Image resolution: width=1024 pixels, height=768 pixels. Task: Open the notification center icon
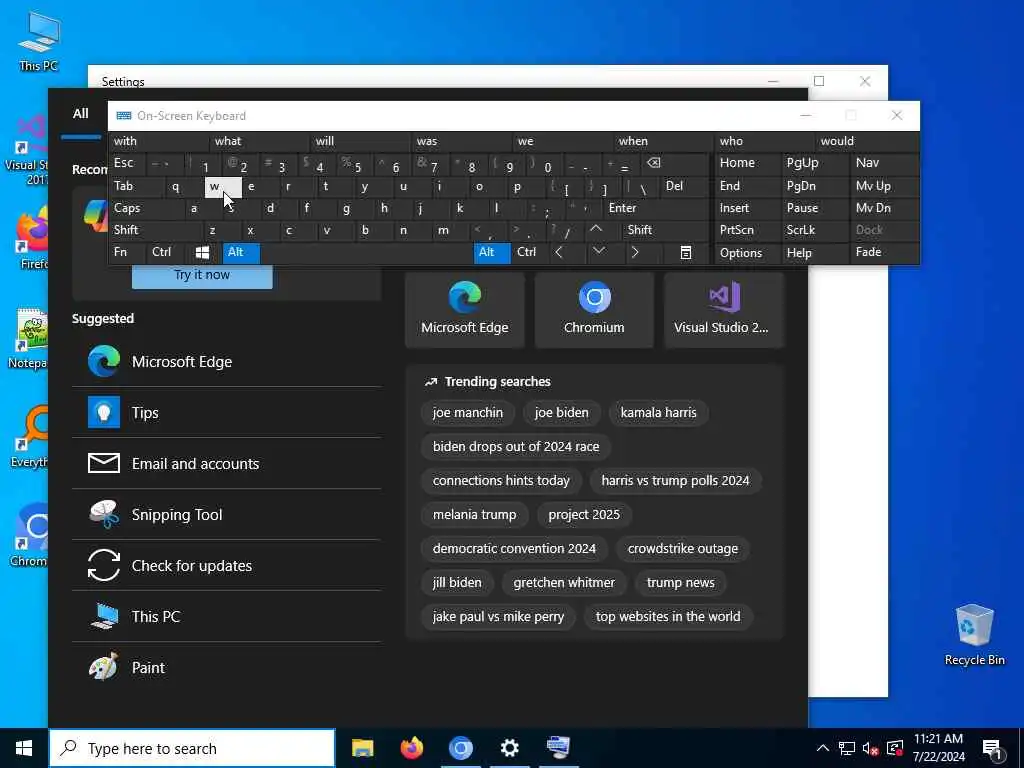pos(992,748)
